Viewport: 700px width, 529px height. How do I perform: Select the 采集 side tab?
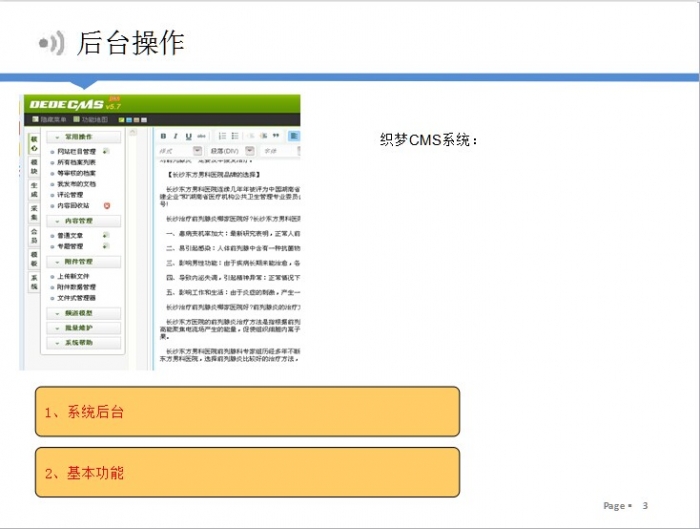(x=33, y=212)
